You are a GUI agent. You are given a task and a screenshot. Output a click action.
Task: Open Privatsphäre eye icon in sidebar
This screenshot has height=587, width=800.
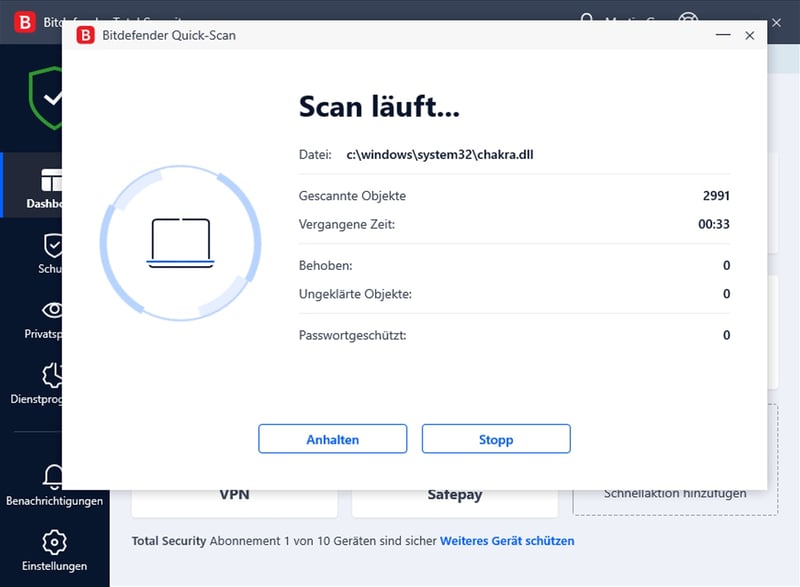pyautogui.click(x=52, y=310)
